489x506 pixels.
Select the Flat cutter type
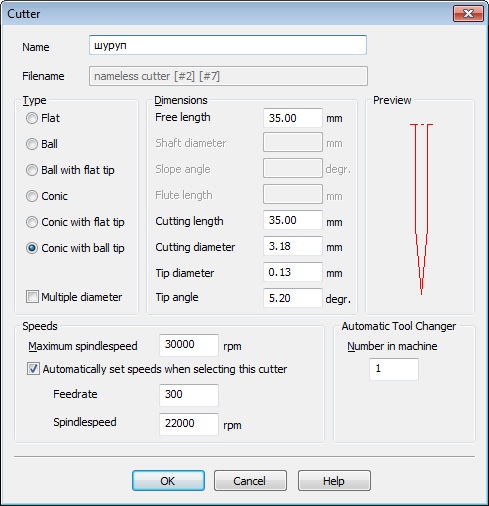(x=32, y=118)
